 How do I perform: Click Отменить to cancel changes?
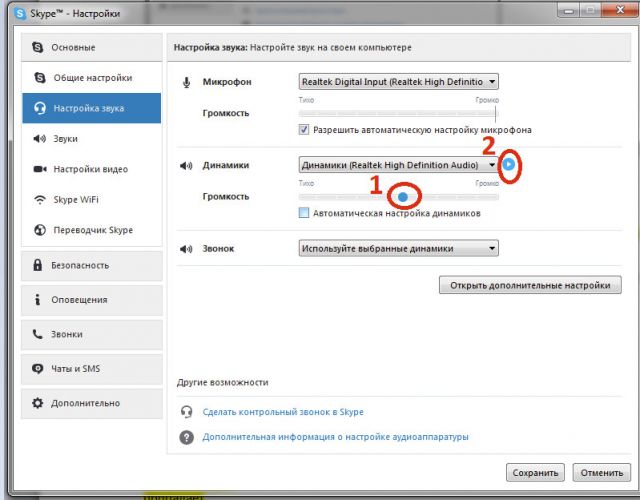[x=602, y=473]
